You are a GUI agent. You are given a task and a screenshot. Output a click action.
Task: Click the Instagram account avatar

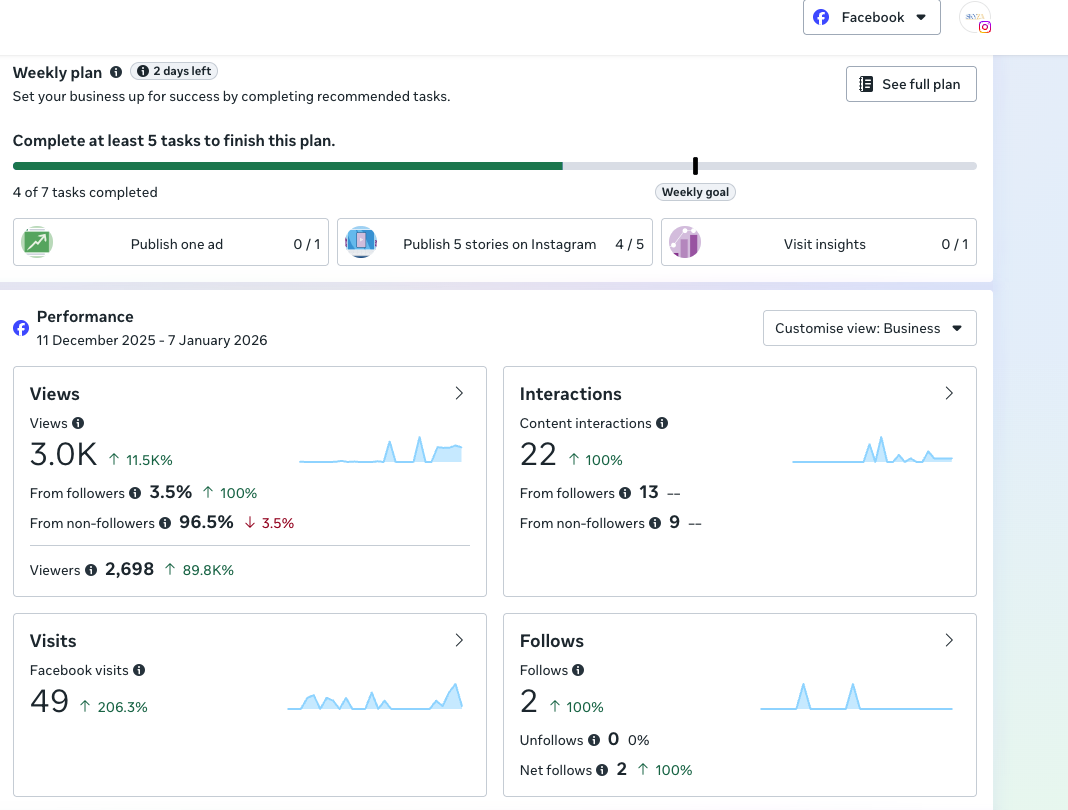pos(975,18)
